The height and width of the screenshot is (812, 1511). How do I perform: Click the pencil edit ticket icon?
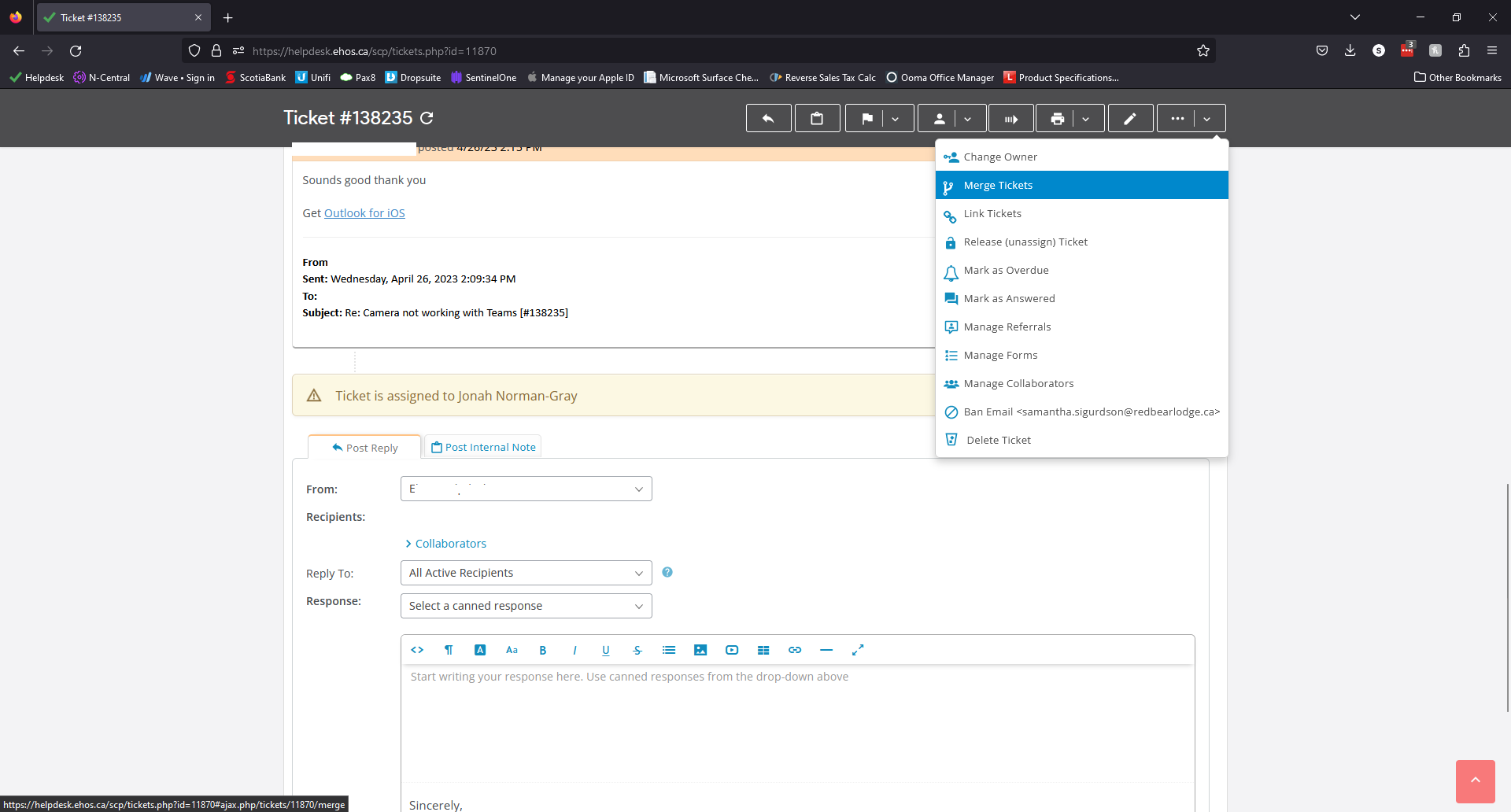tap(1130, 119)
